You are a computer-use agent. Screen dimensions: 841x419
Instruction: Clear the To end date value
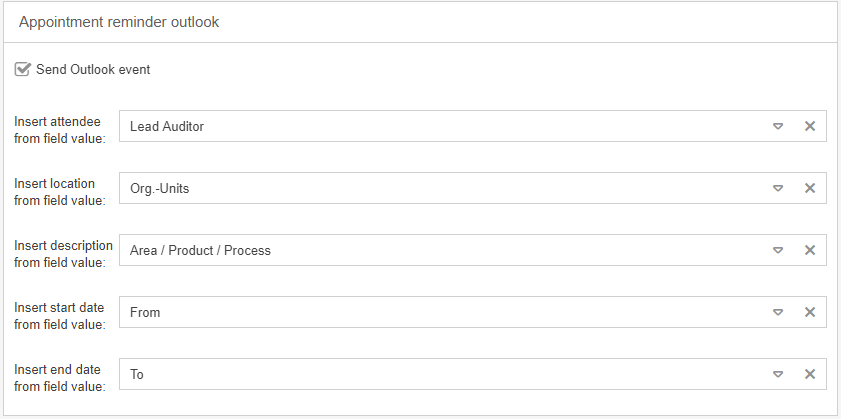(x=810, y=374)
